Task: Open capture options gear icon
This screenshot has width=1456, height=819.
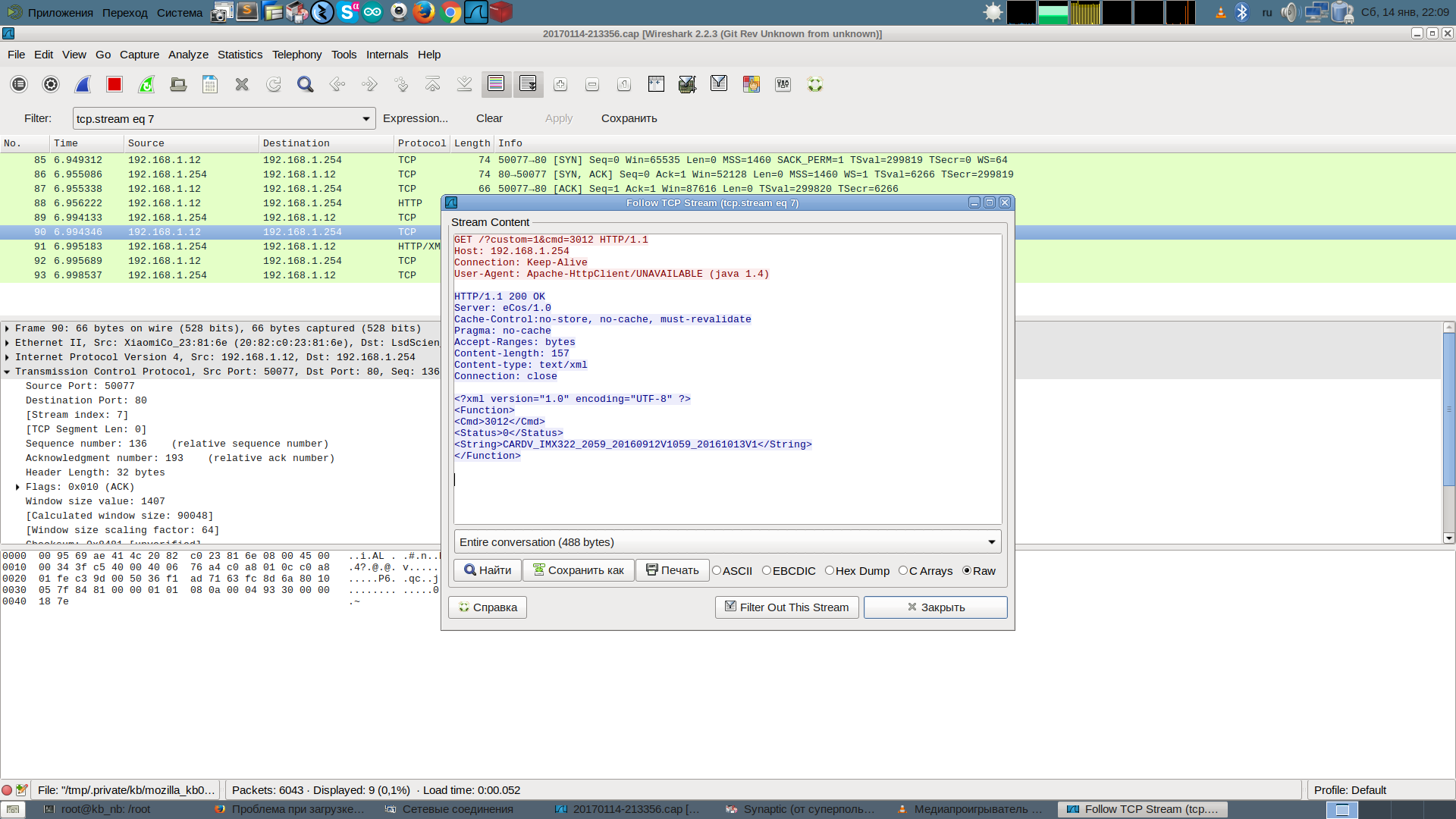Action: click(x=51, y=84)
